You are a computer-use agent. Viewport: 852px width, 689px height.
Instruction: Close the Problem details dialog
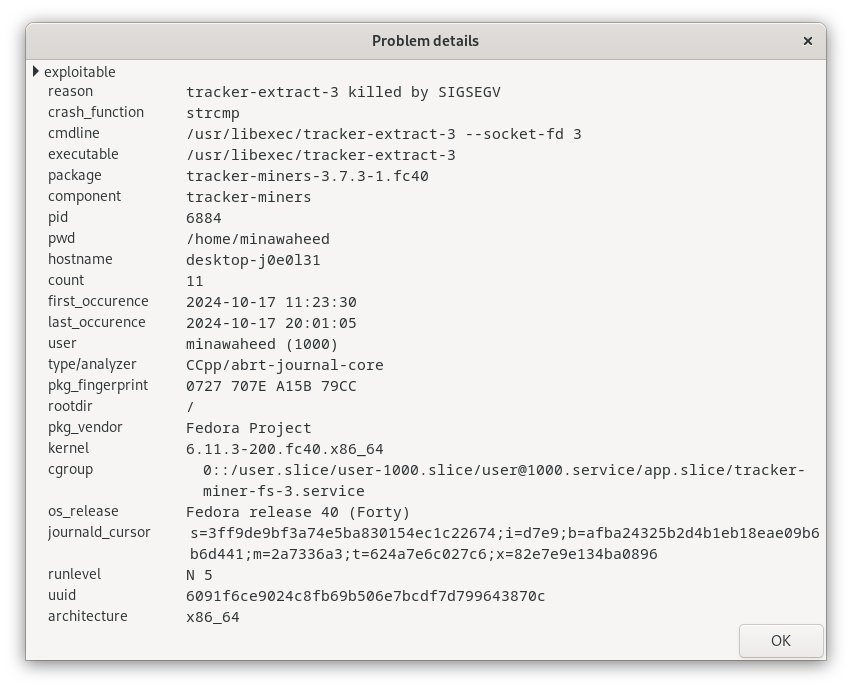807,41
